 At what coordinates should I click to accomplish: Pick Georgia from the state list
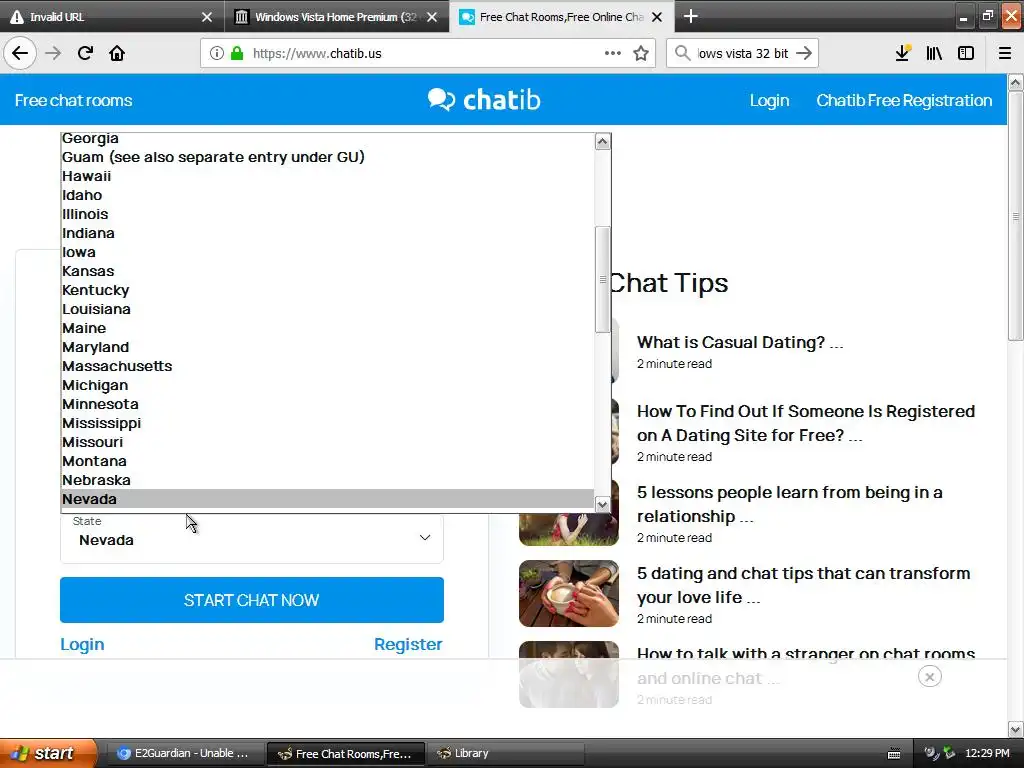(327, 138)
